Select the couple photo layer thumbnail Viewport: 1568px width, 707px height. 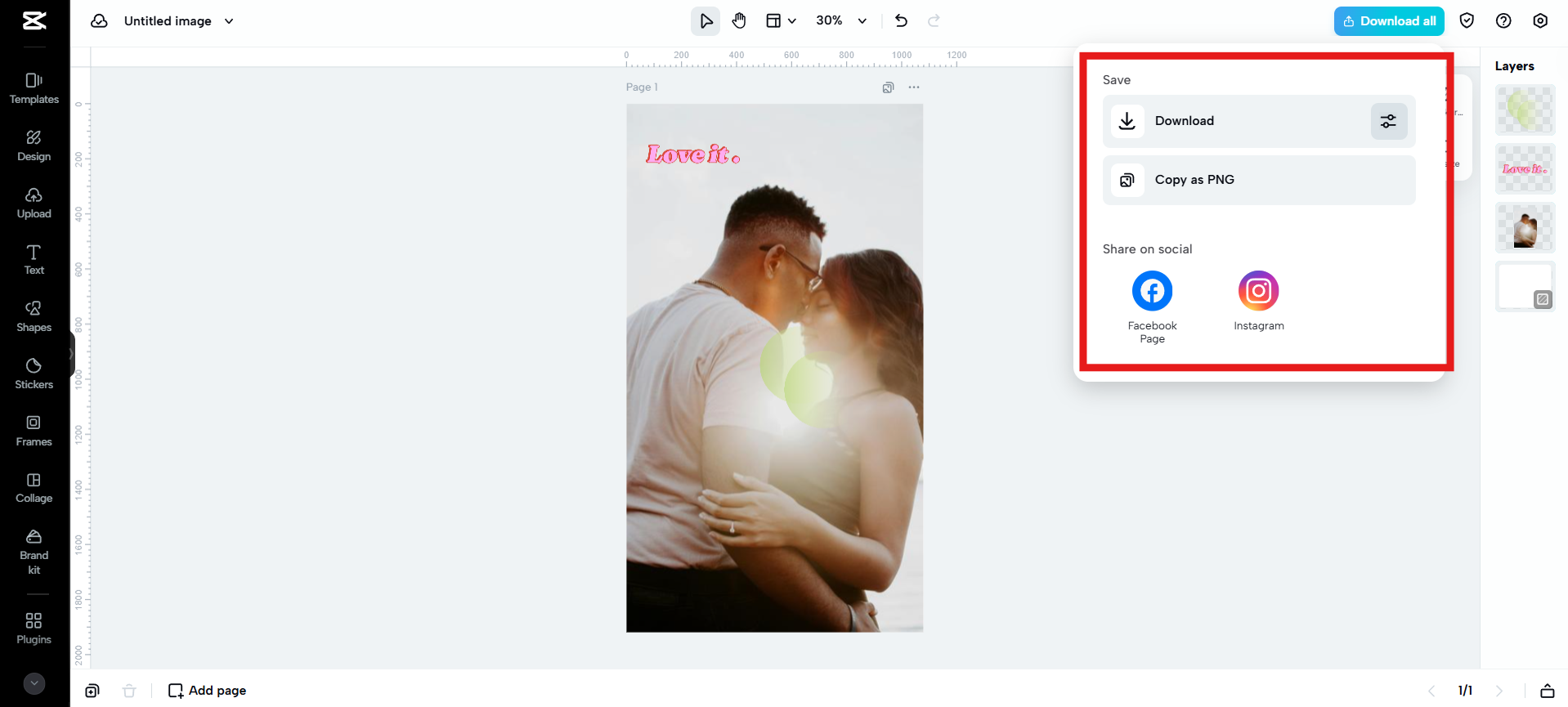click(x=1525, y=227)
